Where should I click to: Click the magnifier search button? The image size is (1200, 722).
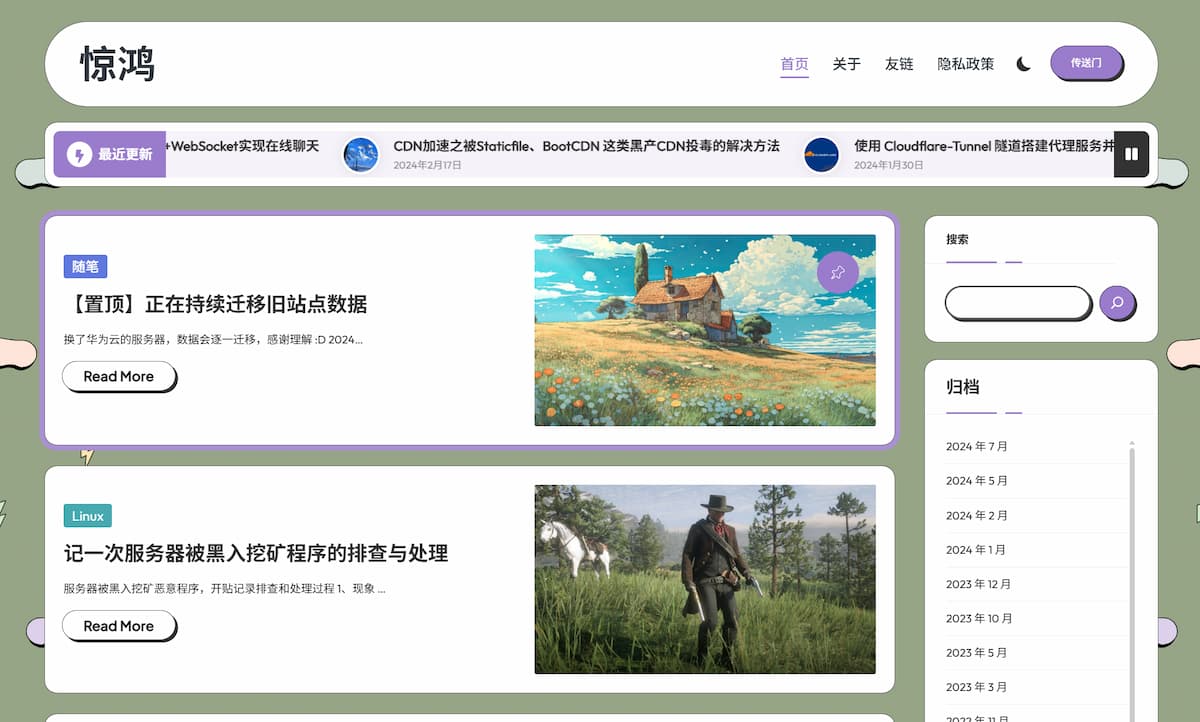click(1117, 303)
